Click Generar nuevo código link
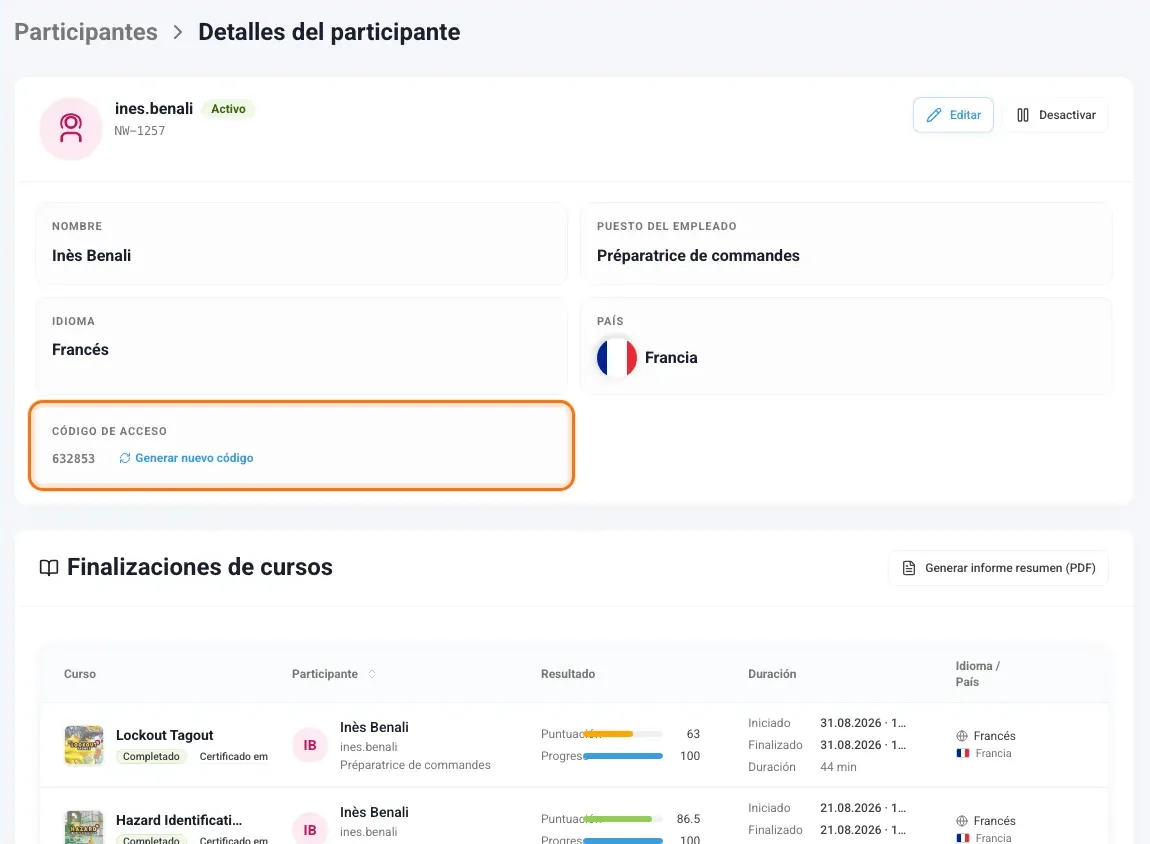 (x=186, y=458)
